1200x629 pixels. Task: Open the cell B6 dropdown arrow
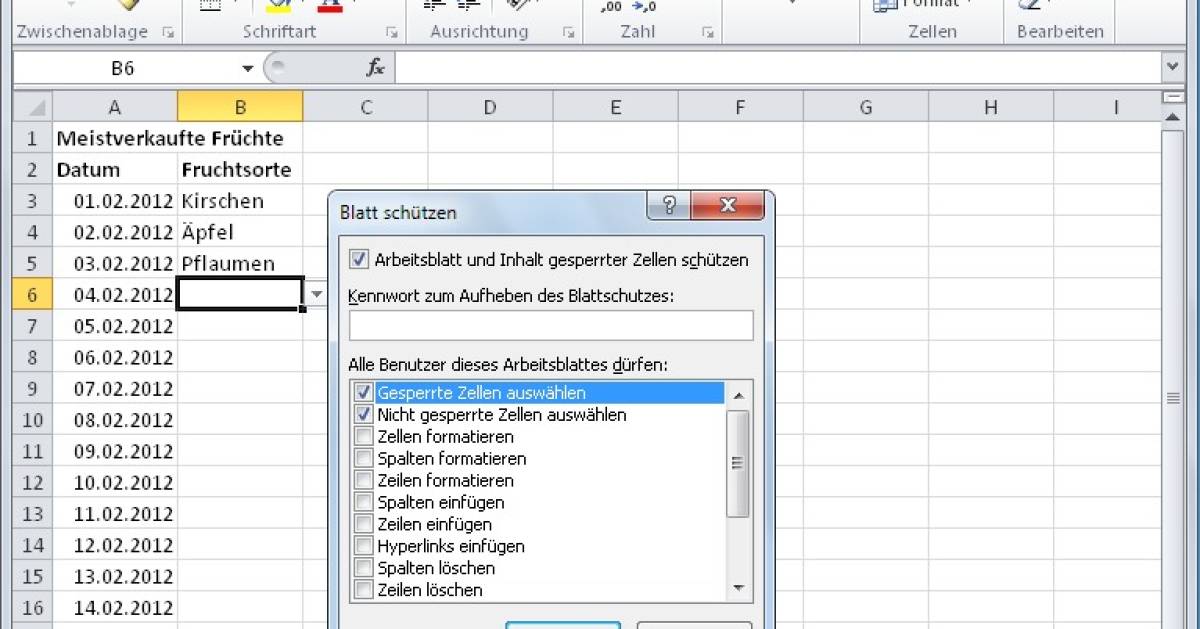[x=317, y=293]
